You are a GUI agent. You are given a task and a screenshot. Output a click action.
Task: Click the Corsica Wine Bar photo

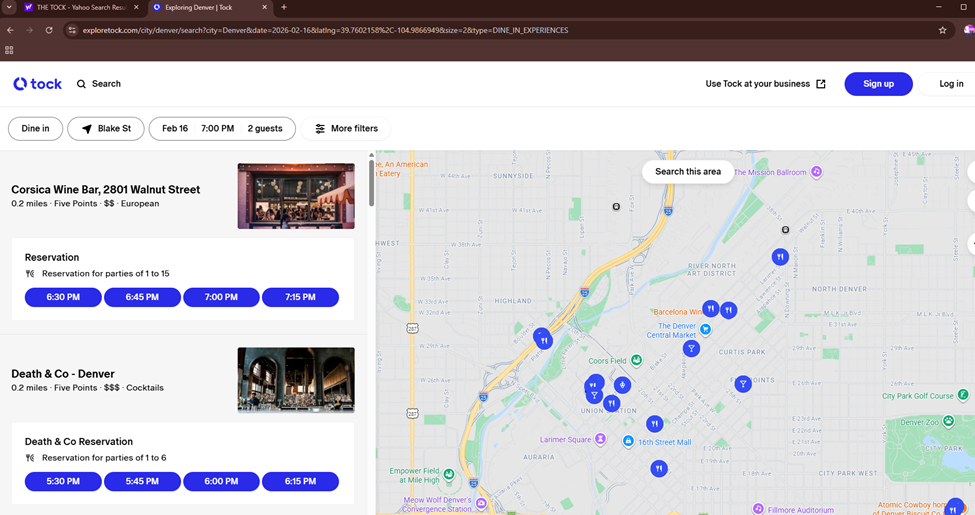pyautogui.click(x=296, y=196)
